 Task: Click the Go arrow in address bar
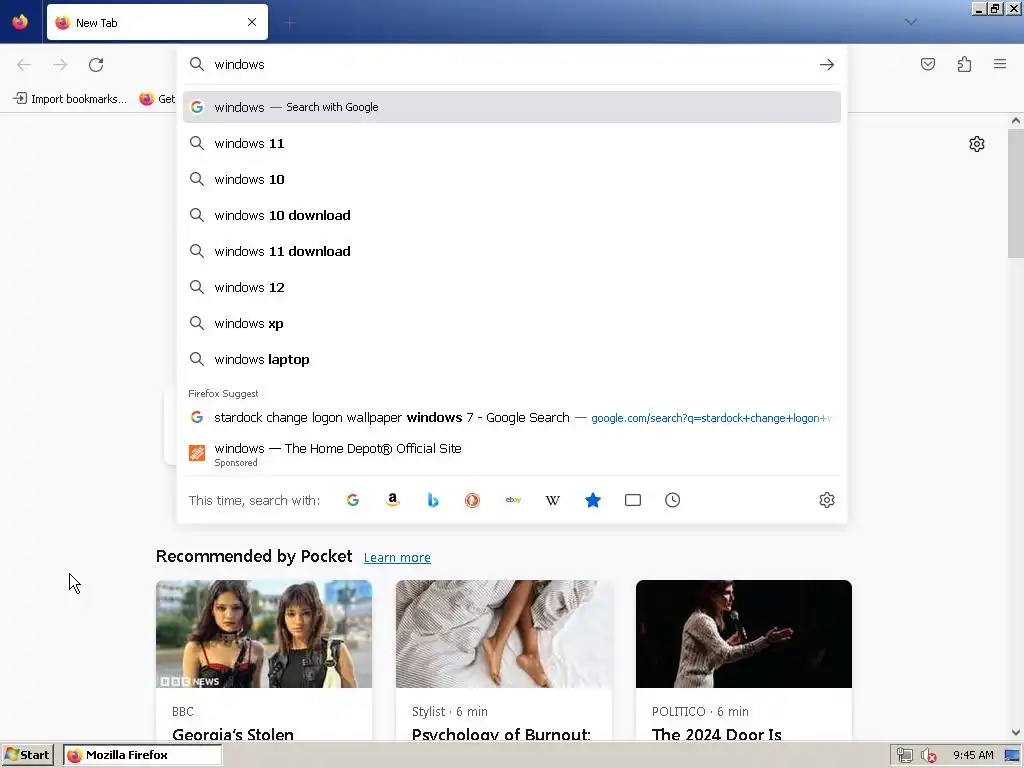[827, 65]
